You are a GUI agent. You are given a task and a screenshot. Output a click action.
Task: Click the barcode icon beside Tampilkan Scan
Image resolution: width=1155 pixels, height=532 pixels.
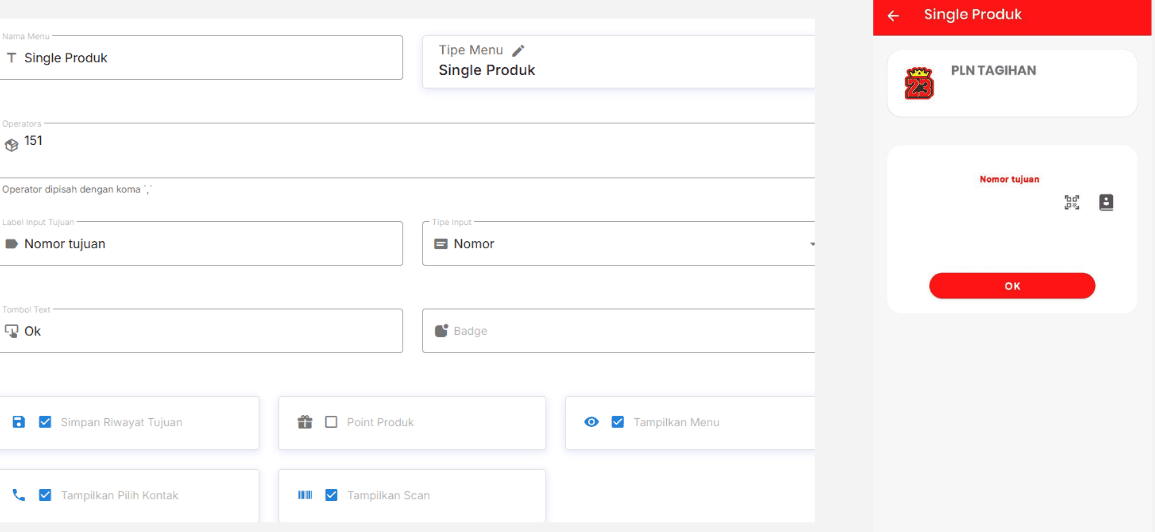point(305,495)
